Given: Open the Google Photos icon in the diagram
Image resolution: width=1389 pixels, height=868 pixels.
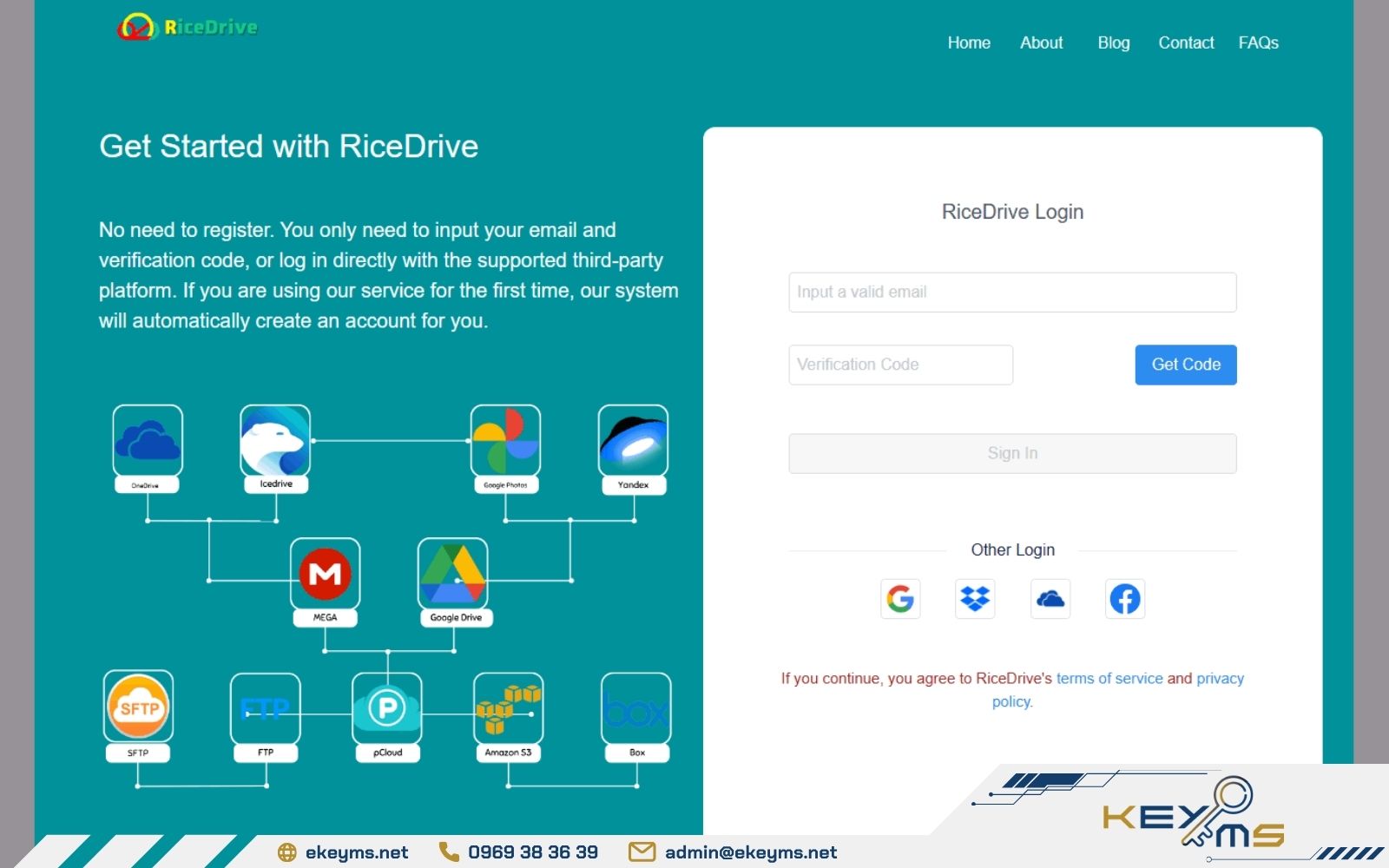Looking at the screenshot, I should click(x=504, y=444).
